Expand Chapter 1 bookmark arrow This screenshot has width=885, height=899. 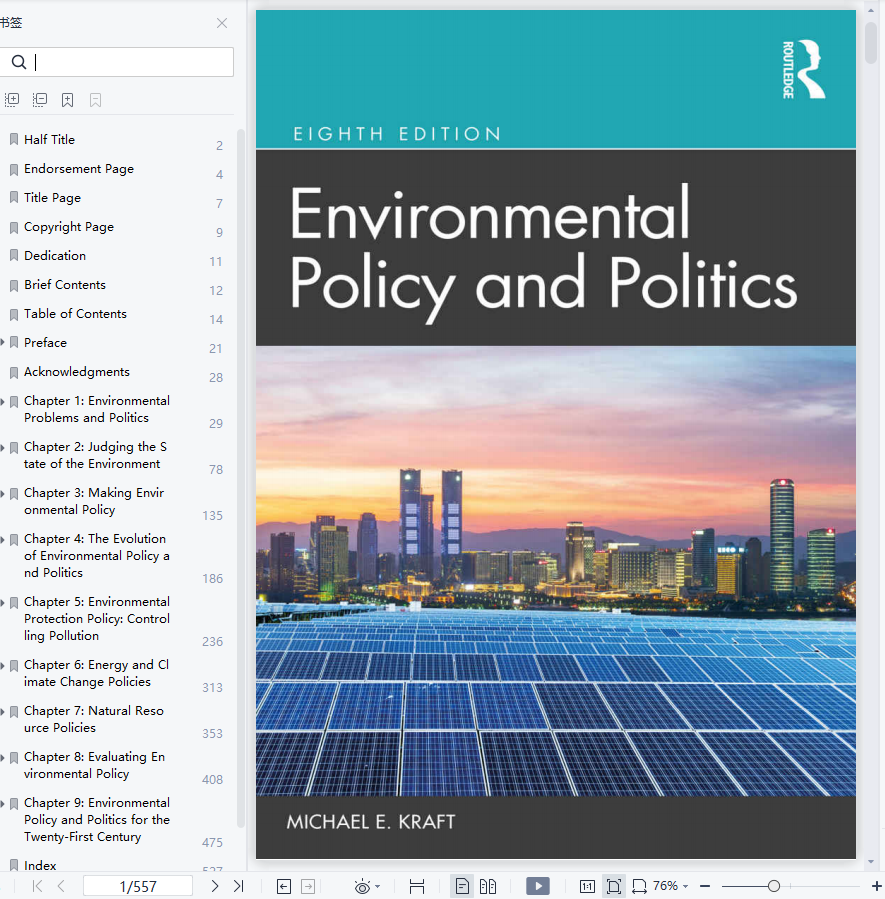(x=3, y=402)
